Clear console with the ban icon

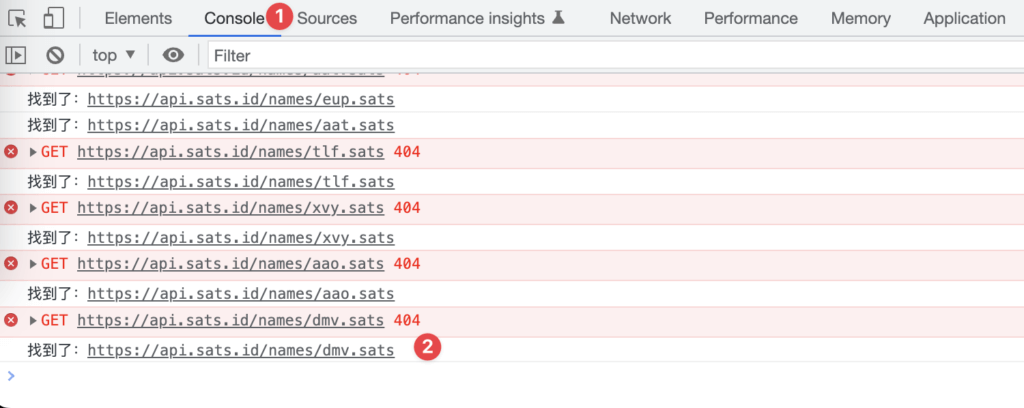pyautogui.click(x=56, y=55)
